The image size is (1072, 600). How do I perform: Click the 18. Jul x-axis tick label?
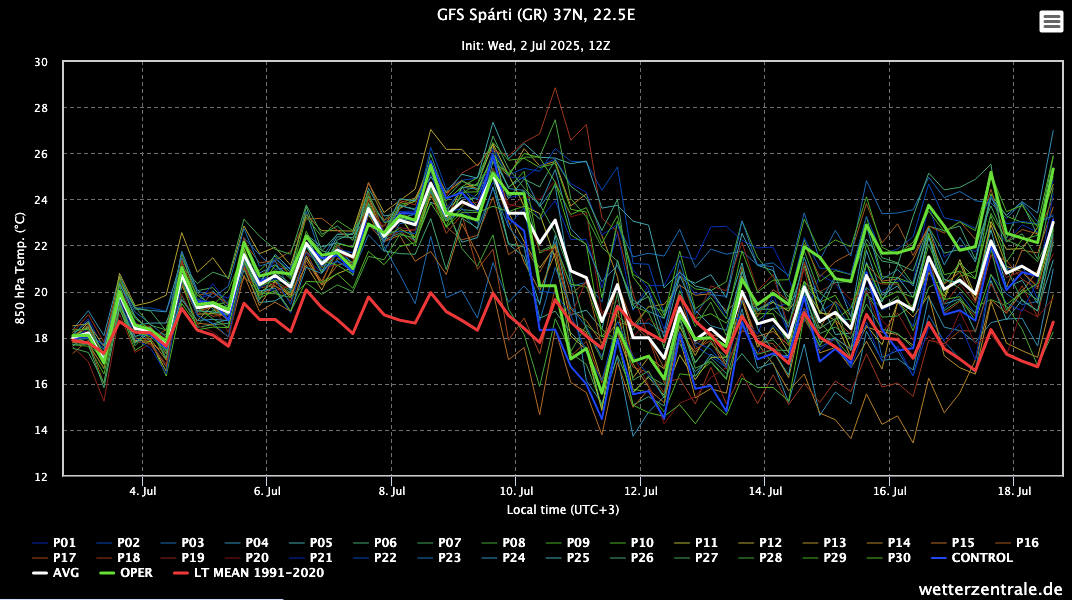point(1015,492)
